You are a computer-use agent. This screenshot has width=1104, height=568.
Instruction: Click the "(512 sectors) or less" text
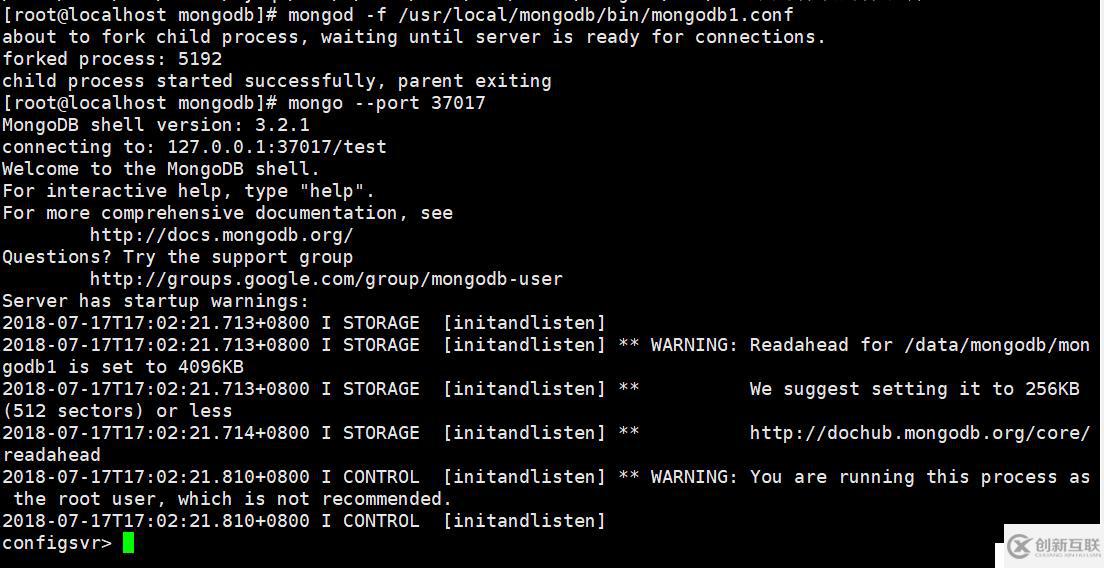click(x=116, y=411)
